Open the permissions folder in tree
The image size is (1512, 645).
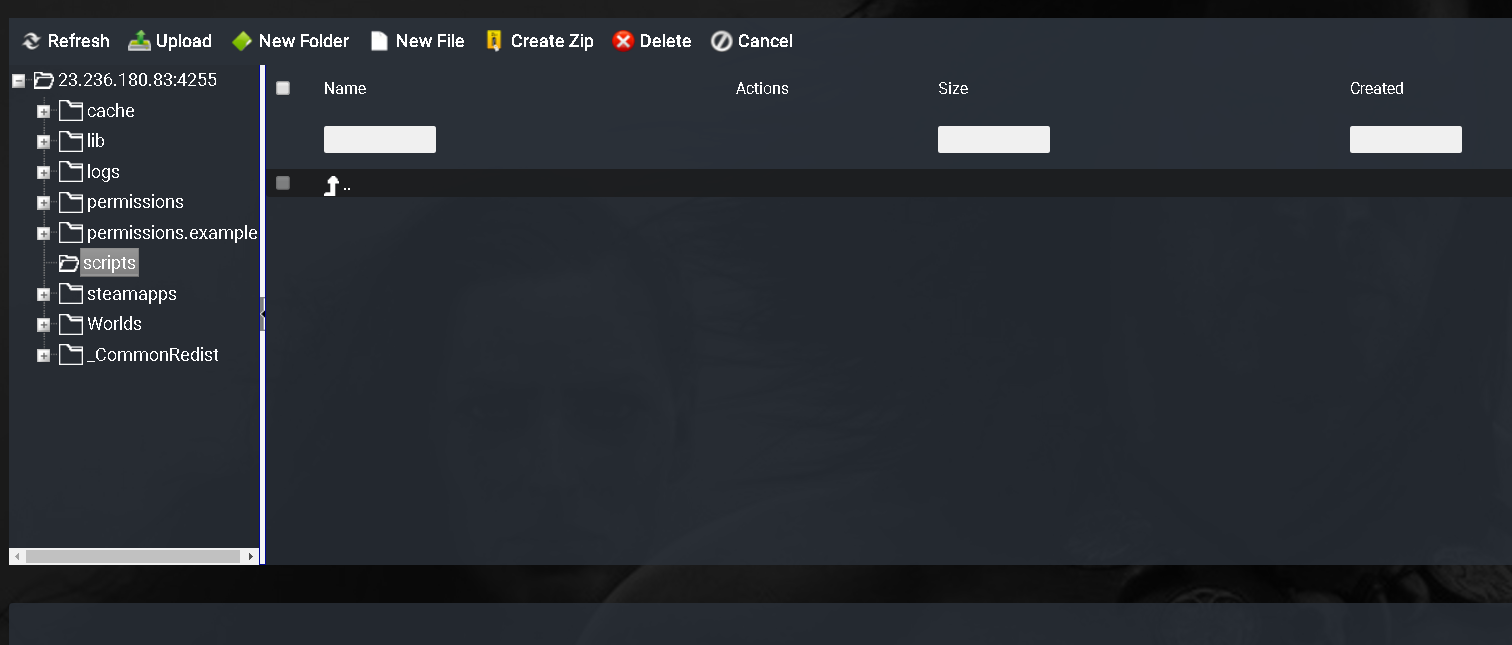[135, 202]
